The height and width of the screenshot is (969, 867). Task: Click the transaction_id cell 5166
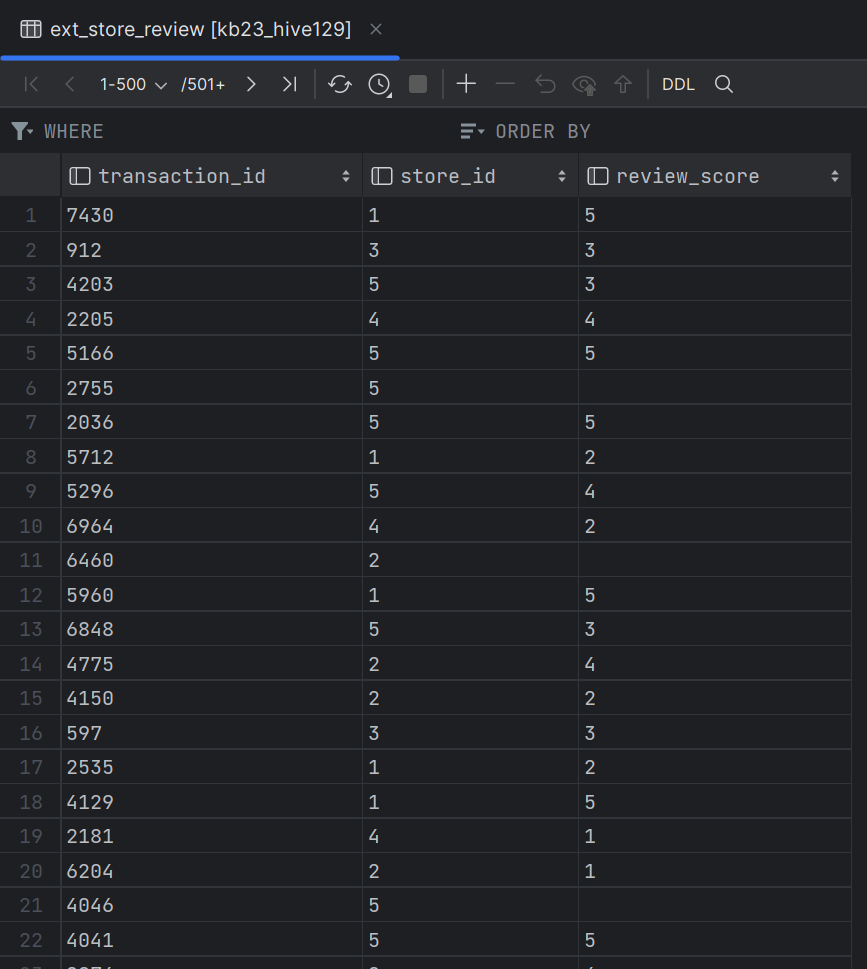pos(211,353)
